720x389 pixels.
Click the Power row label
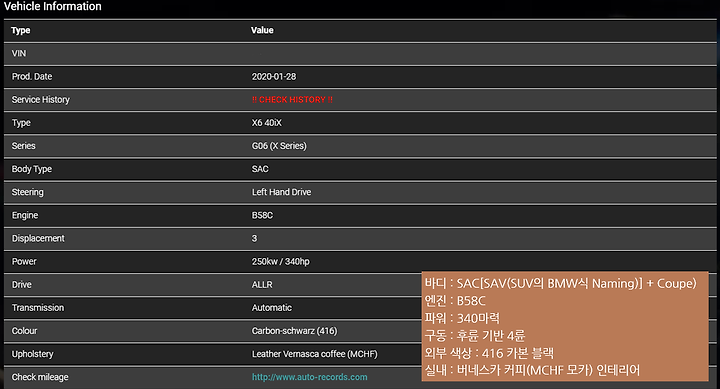[24, 261]
